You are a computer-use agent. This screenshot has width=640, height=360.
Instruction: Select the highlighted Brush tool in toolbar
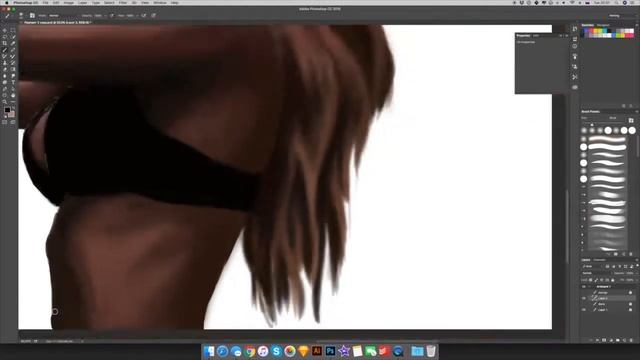(4, 50)
